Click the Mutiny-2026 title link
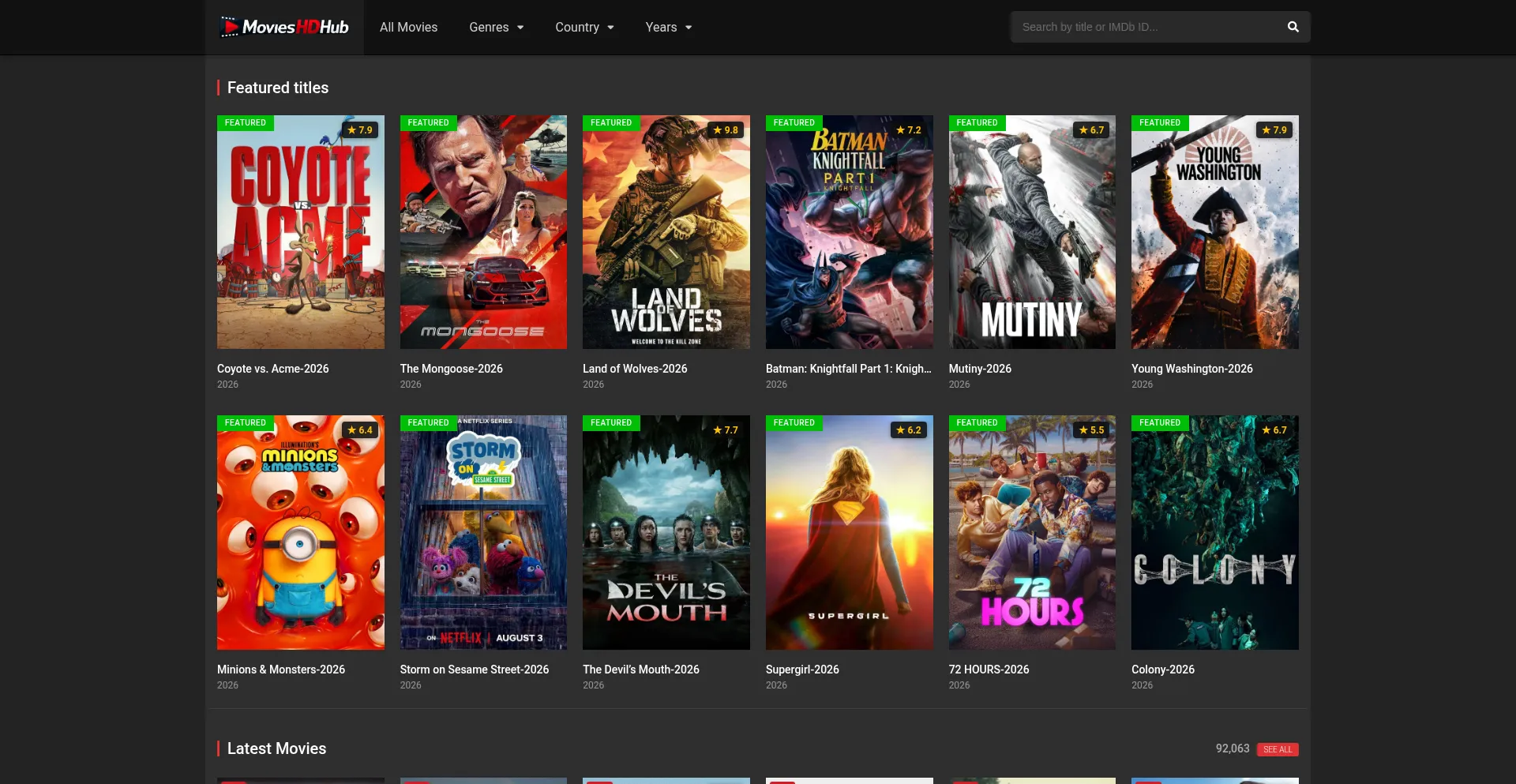Screen dimensions: 1516x784 980,369
